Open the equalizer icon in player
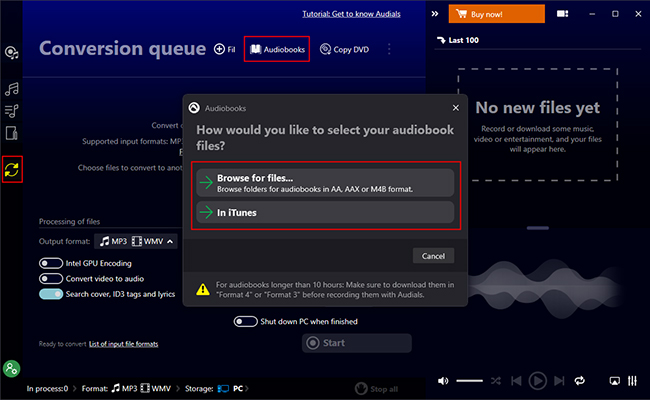650x400 pixels. [x=632, y=381]
